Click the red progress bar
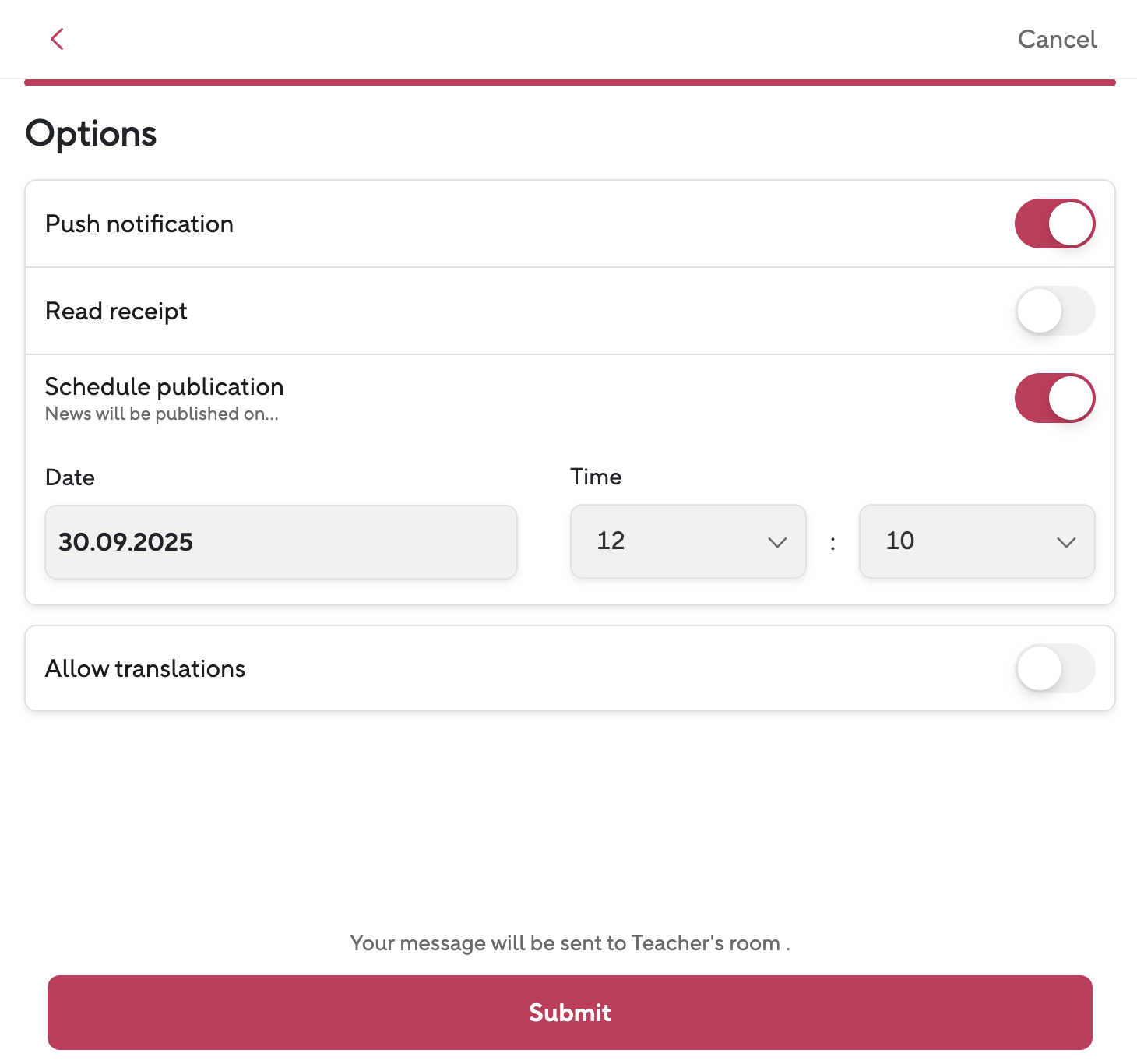This screenshot has height=1064, width=1137. pyautogui.click(x=569, y=83)
